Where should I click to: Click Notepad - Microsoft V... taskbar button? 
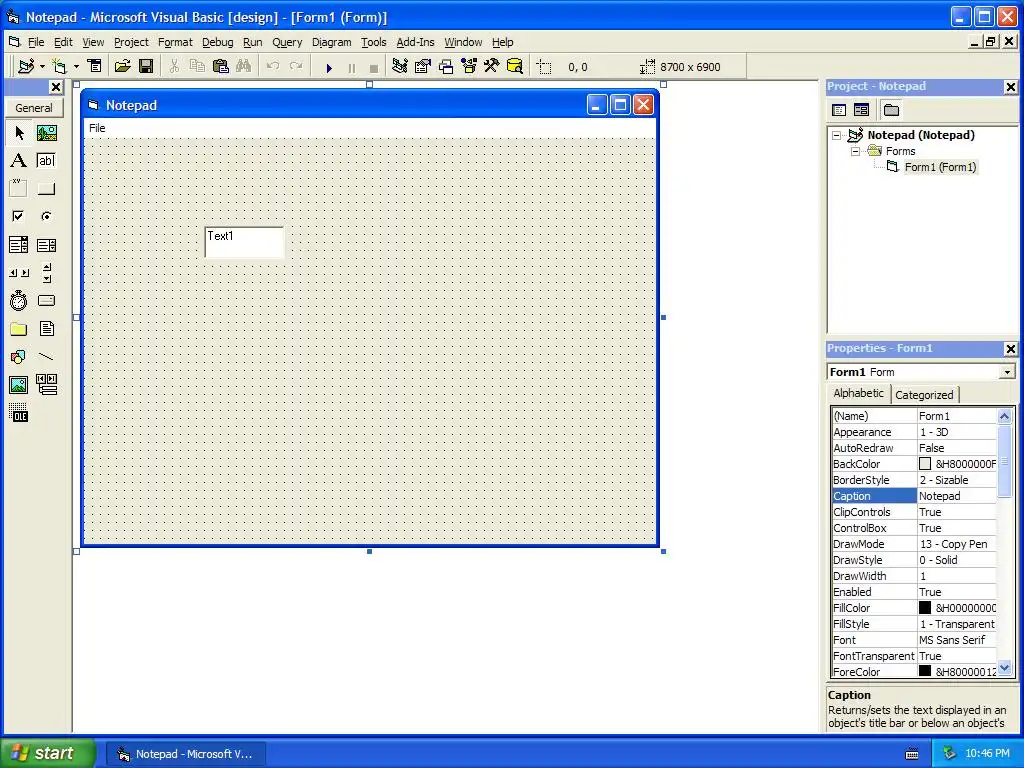pos(185,754)
